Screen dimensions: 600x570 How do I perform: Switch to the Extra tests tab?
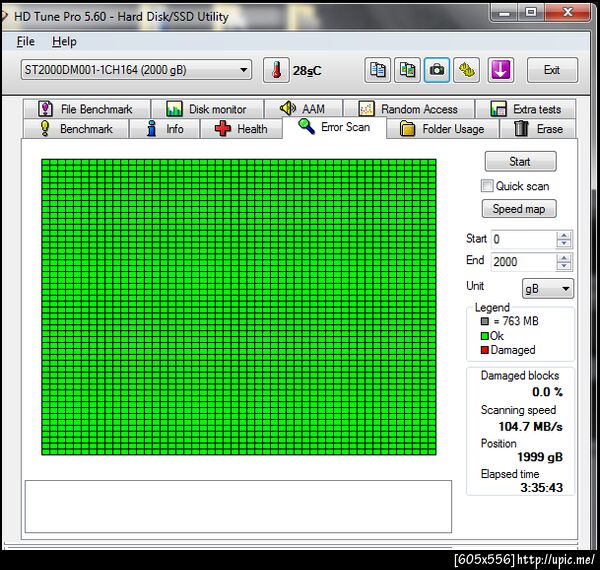(525, 109)
